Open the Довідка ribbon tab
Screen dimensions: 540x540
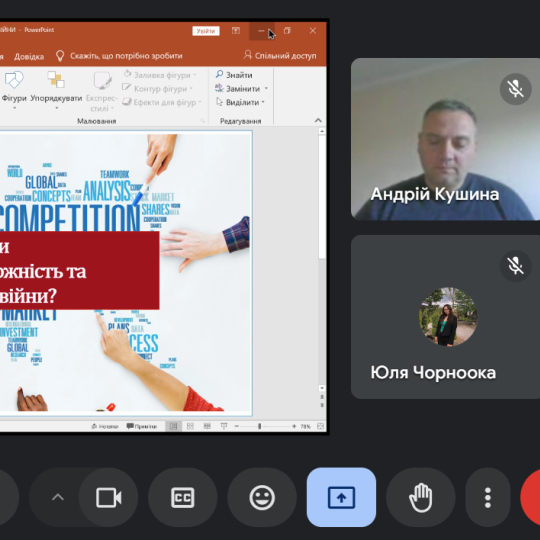click(x=29, y=56)
